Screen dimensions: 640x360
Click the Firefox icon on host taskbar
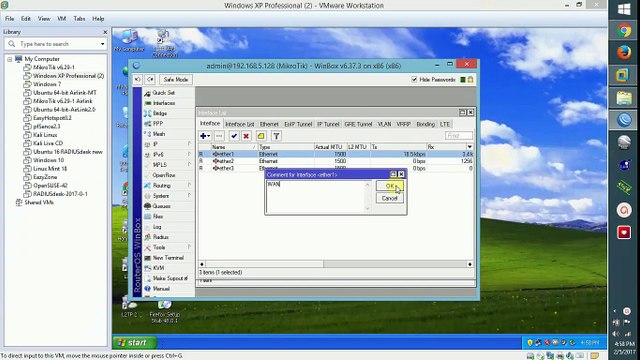[624, 53]
